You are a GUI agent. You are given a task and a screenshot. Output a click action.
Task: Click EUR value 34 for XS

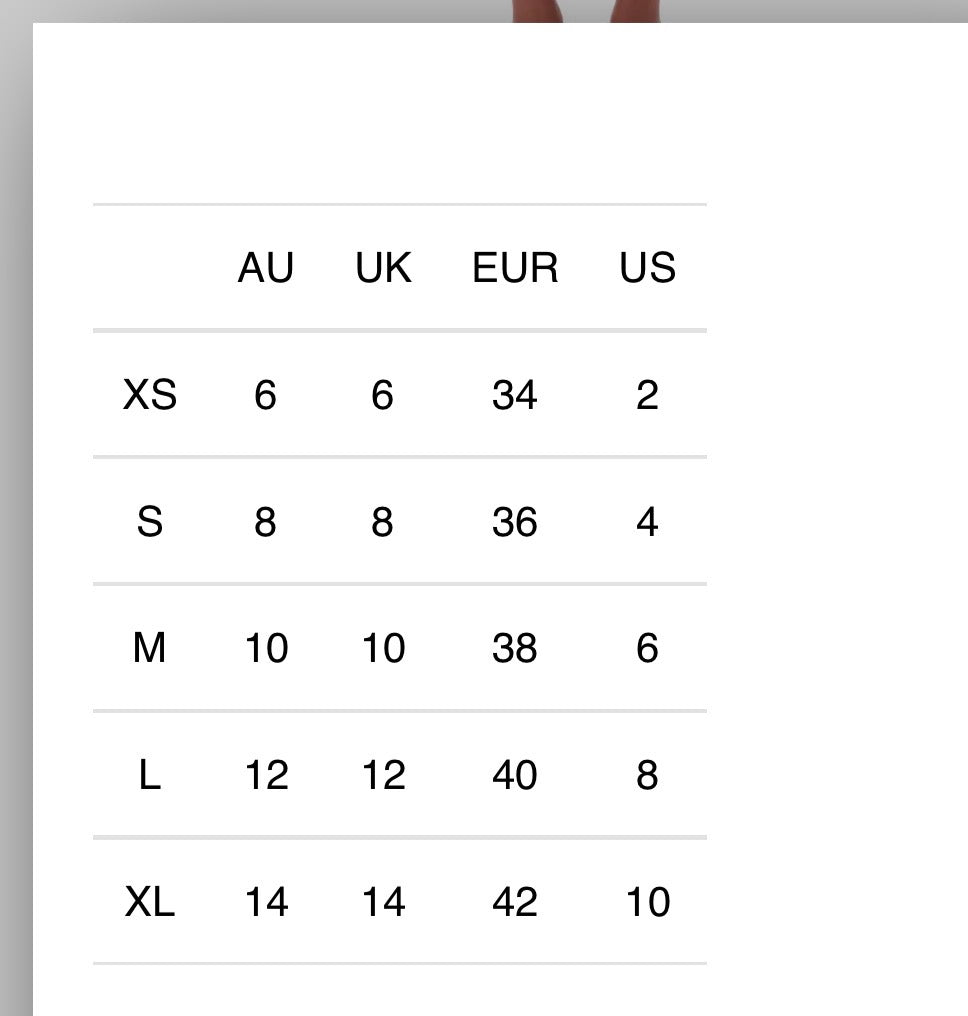(x=515, y=394)
